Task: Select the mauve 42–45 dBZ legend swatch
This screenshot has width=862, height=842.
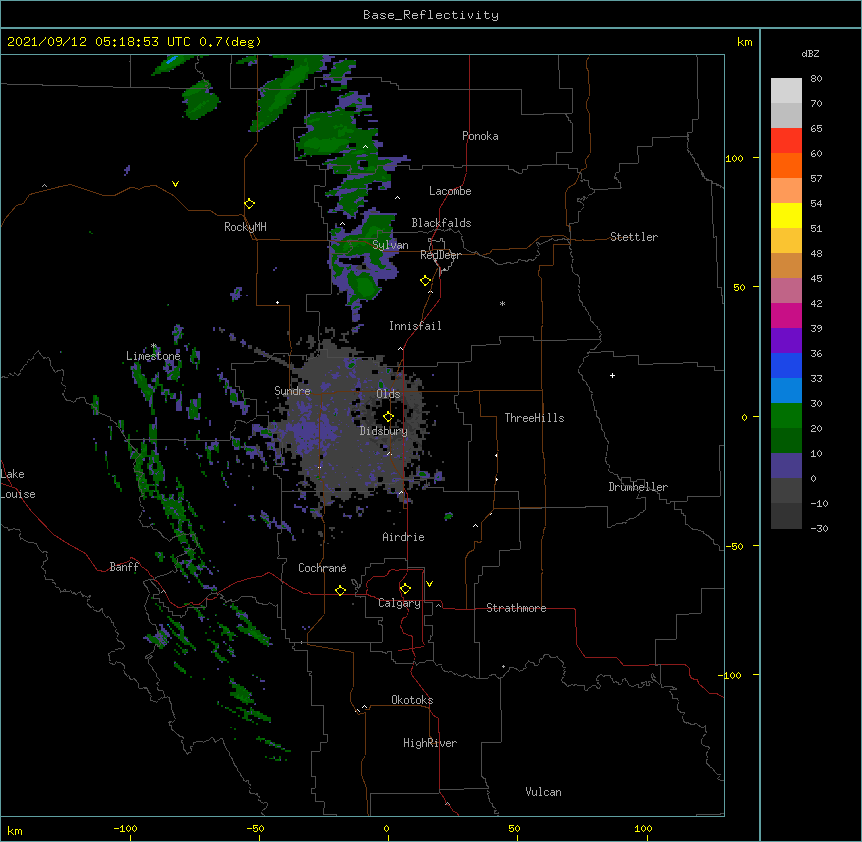Action: pos(786,291)
